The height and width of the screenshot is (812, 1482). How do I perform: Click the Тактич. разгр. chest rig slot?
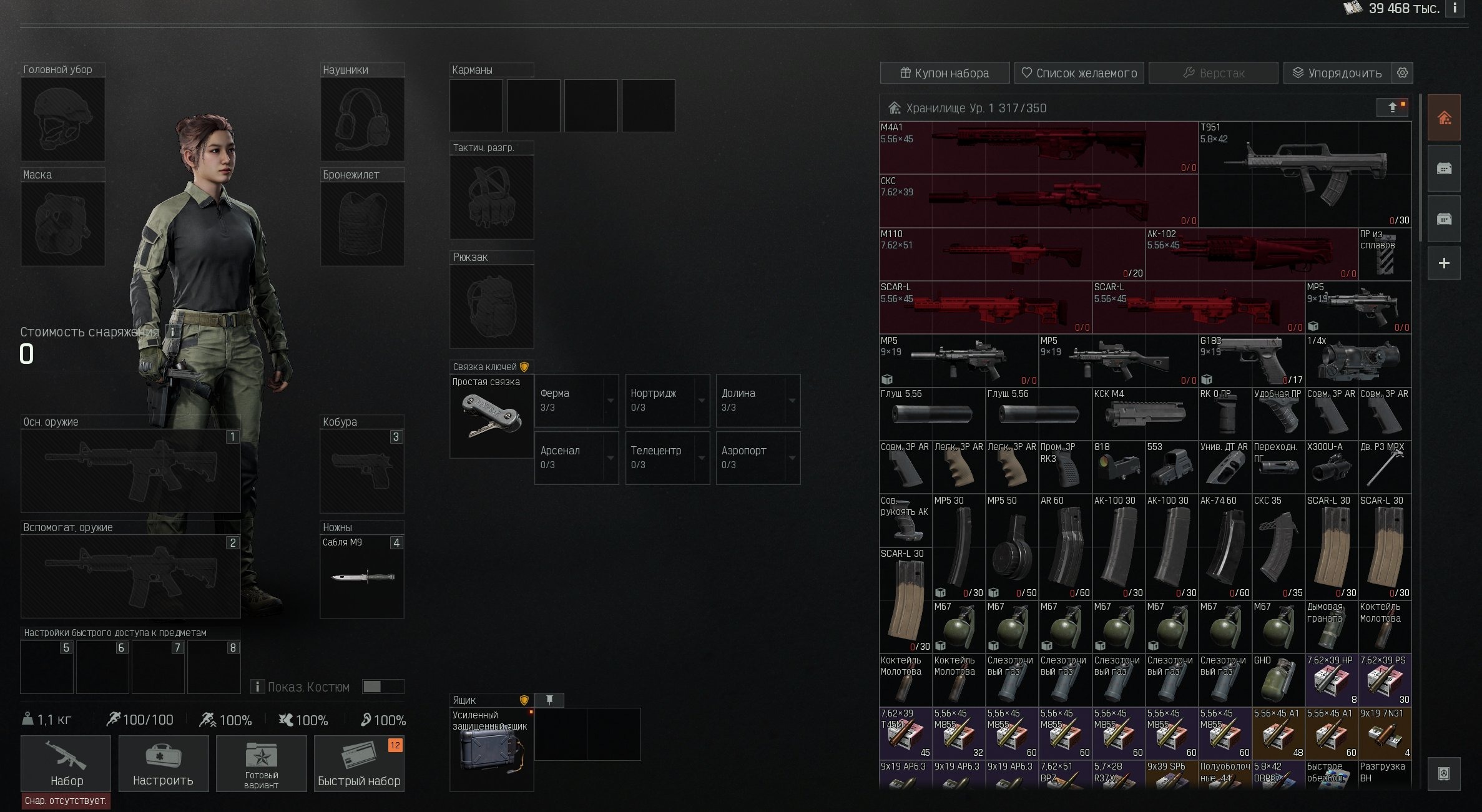492,197
